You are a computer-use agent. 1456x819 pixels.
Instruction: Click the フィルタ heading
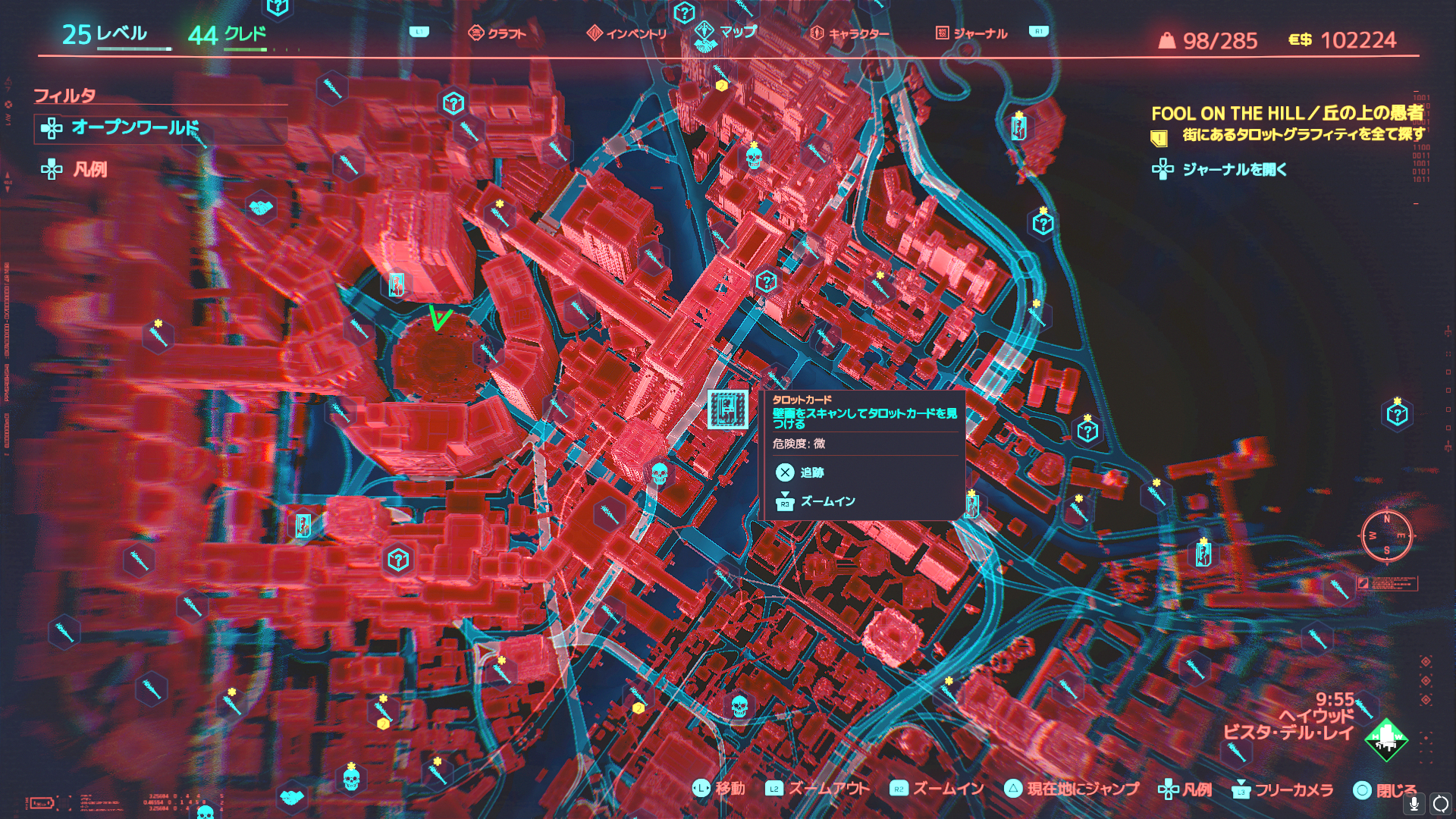tap(64, 96)
